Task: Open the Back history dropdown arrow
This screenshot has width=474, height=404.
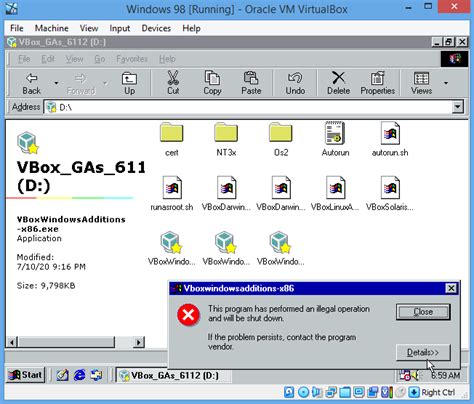Action: [56, 83]
